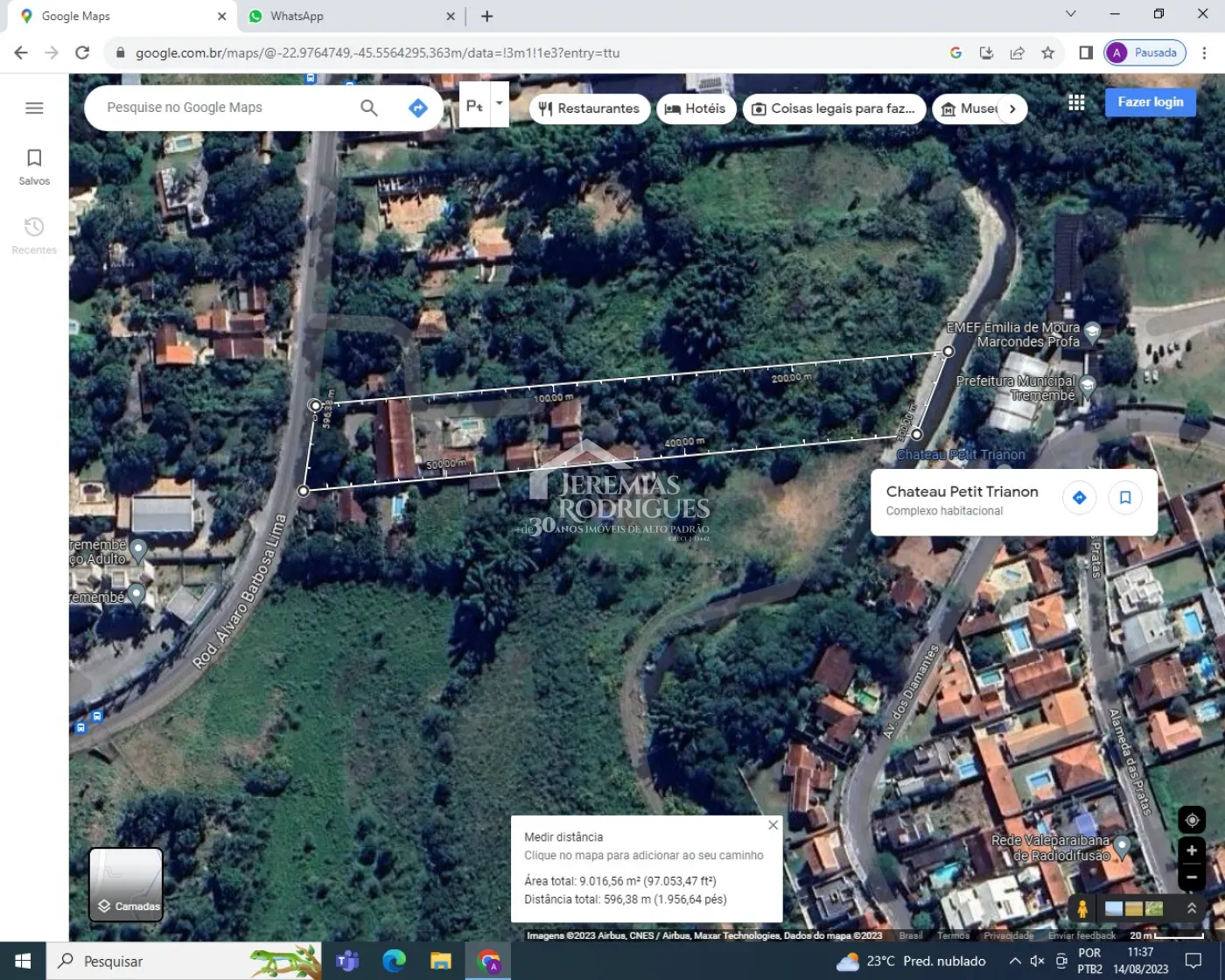Open the browser profile dropdown labeled Pausada

click(1144, 52)
